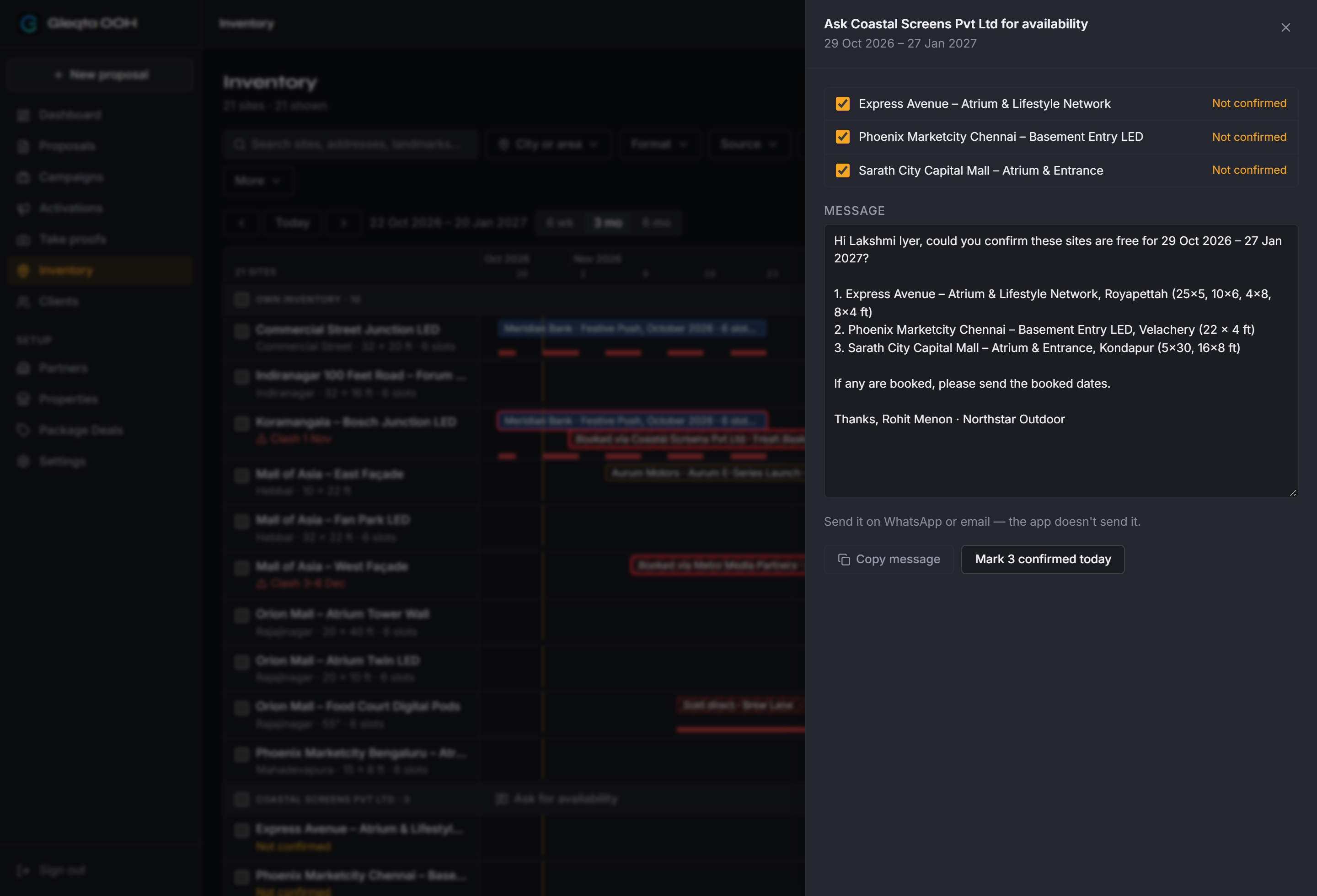Viewport: 1317px width, 896px height.
Task: Click the Today button on timeline
Action: pos(292,223)
